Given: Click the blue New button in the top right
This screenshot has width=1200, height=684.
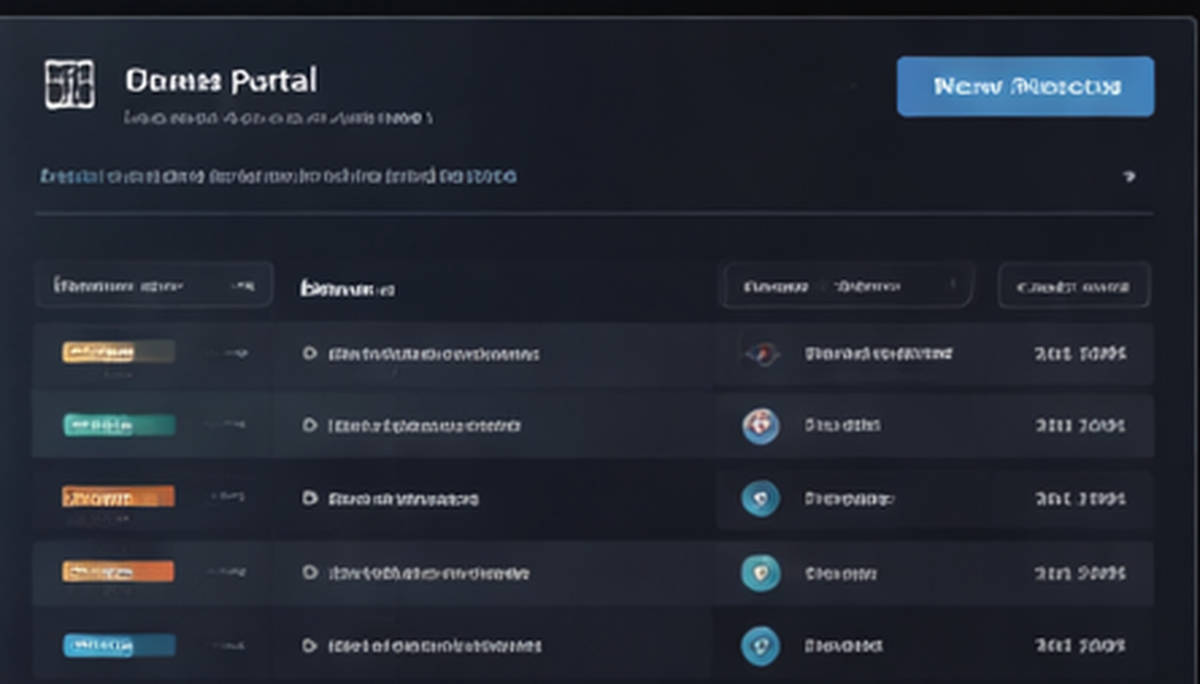Looking at the screenshot, I should point(1025,87).
